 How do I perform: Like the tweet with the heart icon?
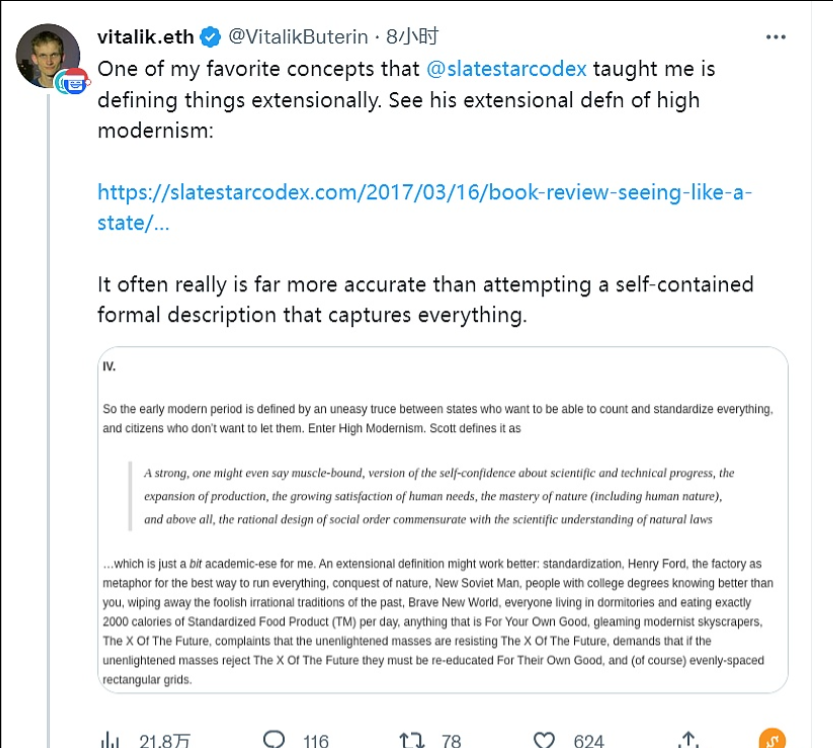(544, 740)
